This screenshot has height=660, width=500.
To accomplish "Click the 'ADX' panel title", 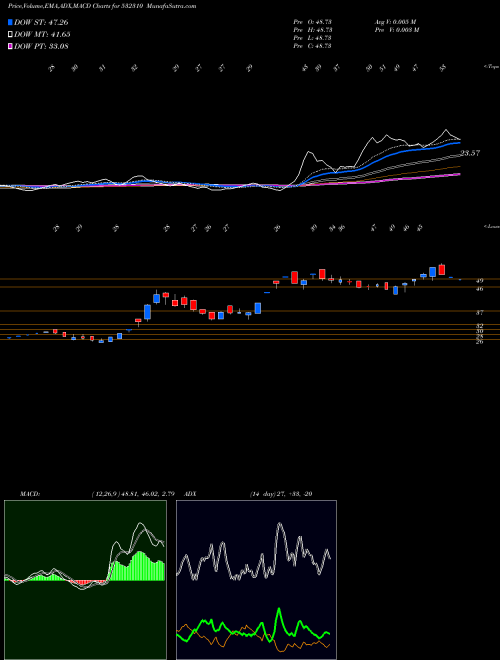I will coord(190,494).
